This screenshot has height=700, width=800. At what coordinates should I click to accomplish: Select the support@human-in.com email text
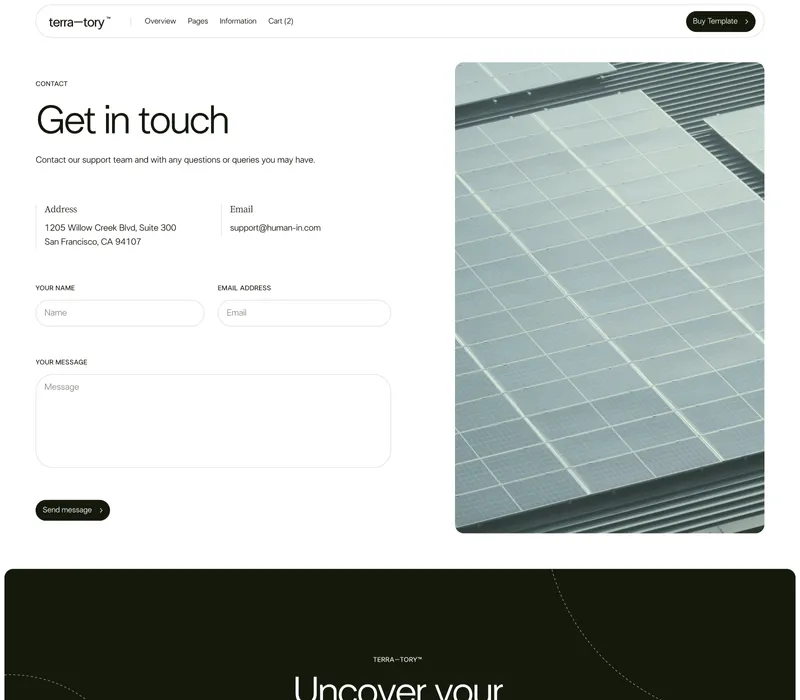276,228
